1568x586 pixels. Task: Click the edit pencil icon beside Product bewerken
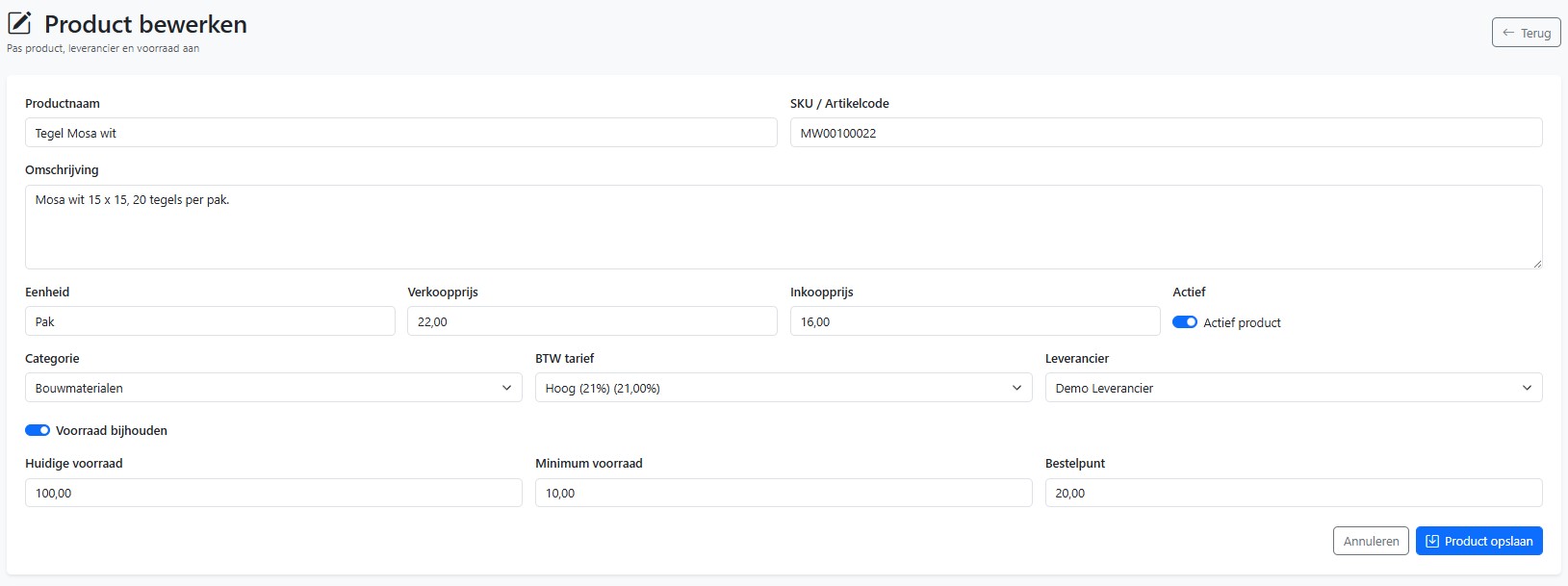[19, 23]
